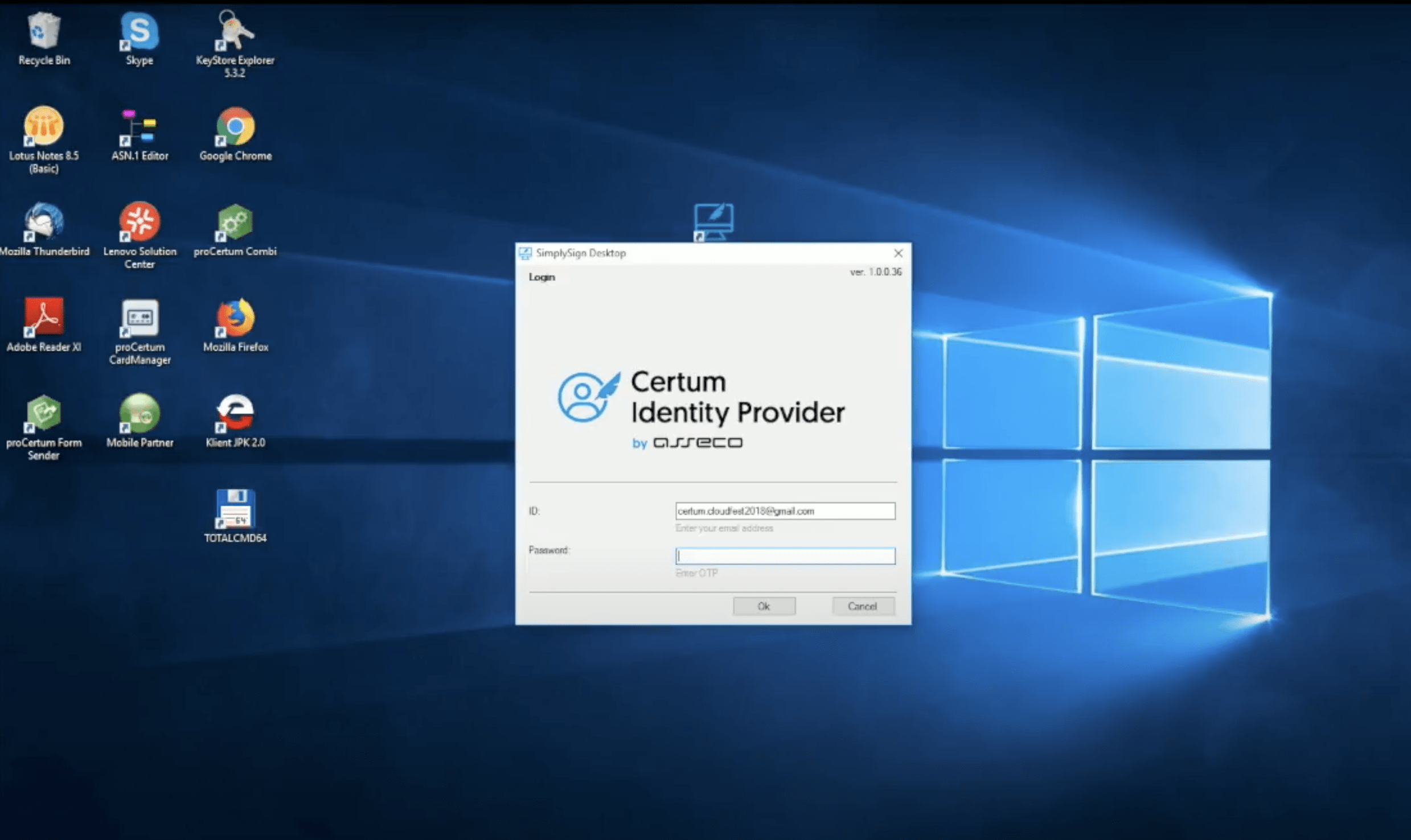Click the 'ver. 1.0.0.36' version text

[x=876, y=272]
